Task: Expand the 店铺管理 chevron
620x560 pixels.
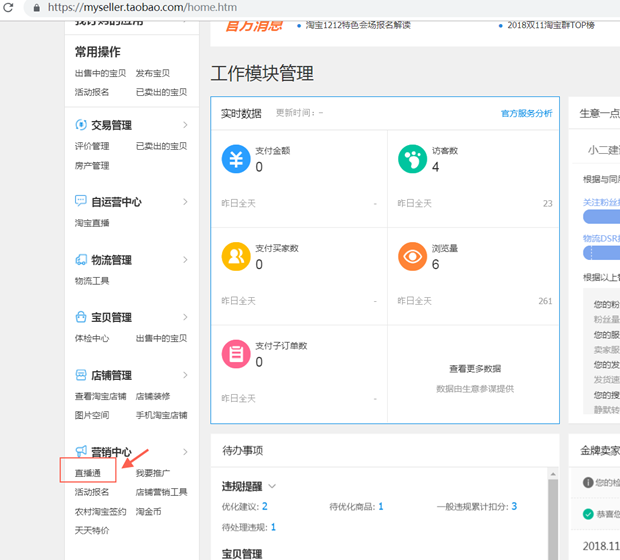Action: 185,375
